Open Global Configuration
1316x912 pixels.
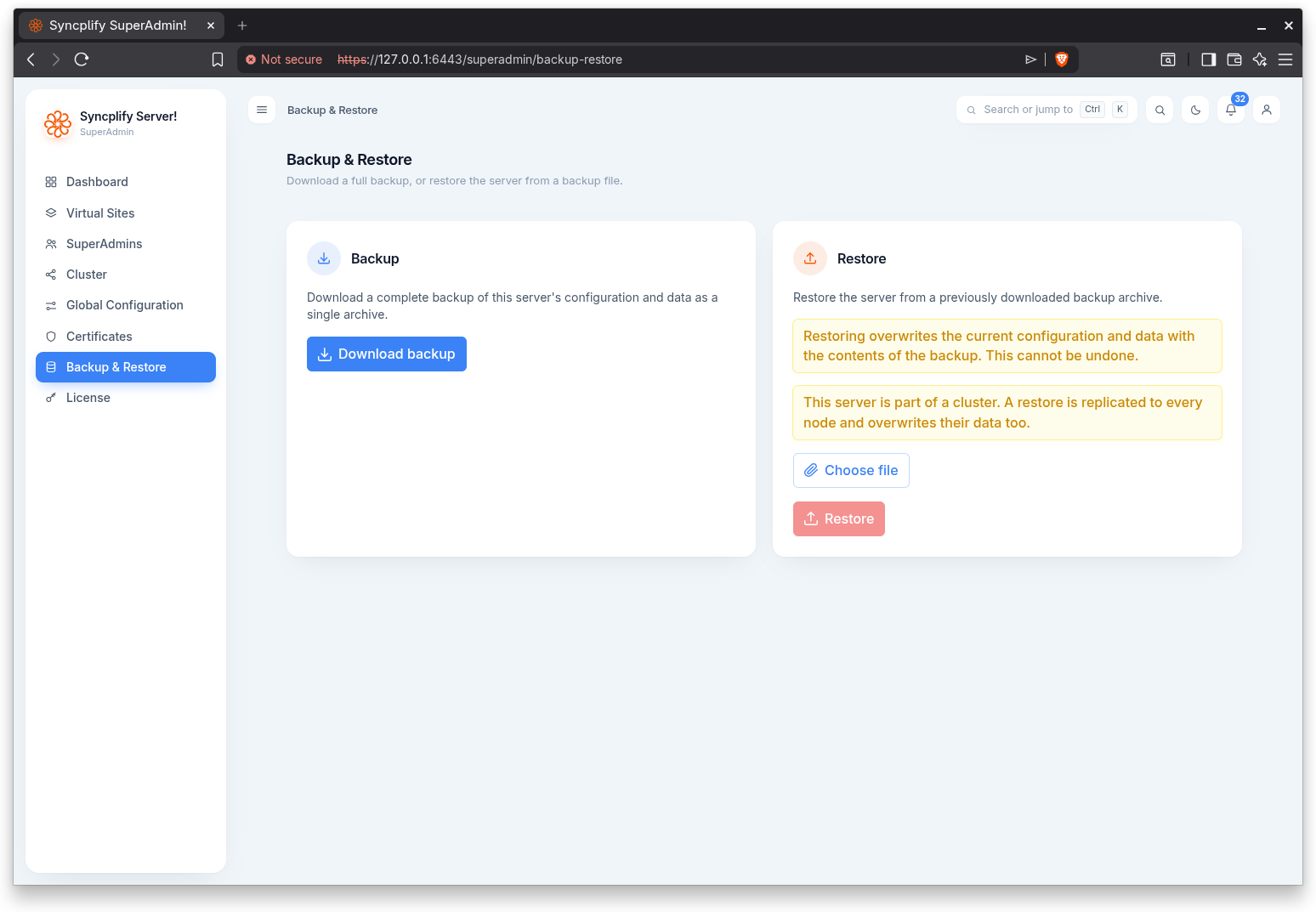pyautogui.click(x=126, y=305)
